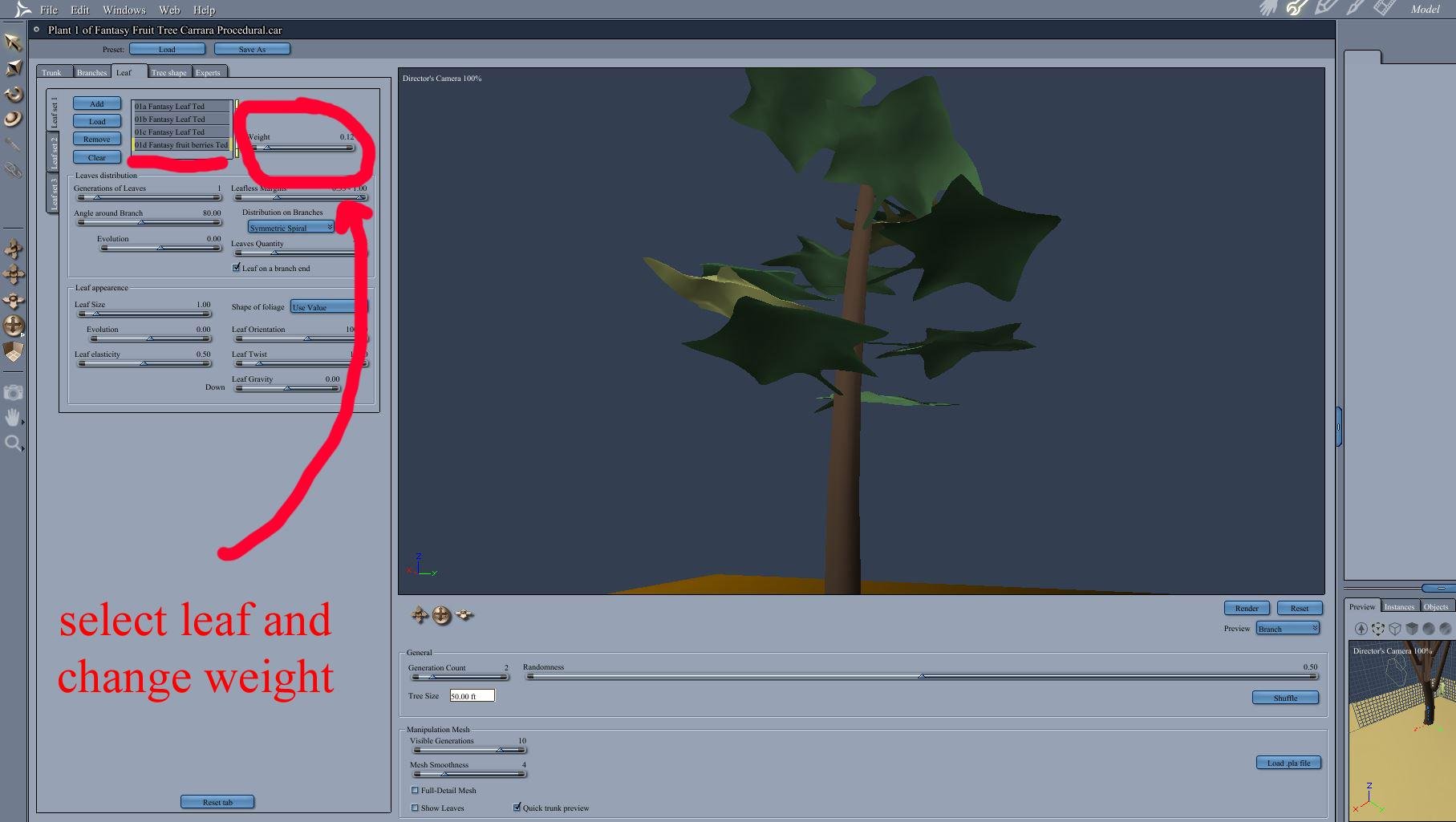Click the Tree Size input field
The height and width of the screenshot is (822, 1456).
pyautogui.click(x=472, y=696)
